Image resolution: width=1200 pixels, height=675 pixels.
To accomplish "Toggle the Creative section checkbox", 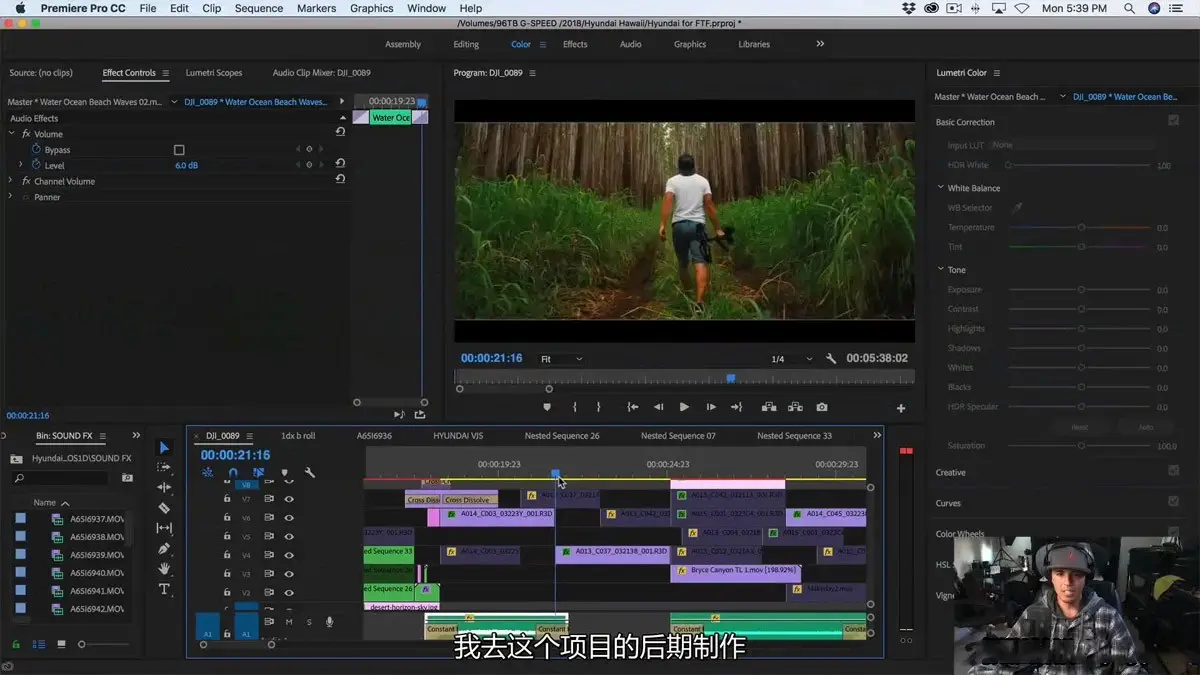I will tap(1173, 471).
